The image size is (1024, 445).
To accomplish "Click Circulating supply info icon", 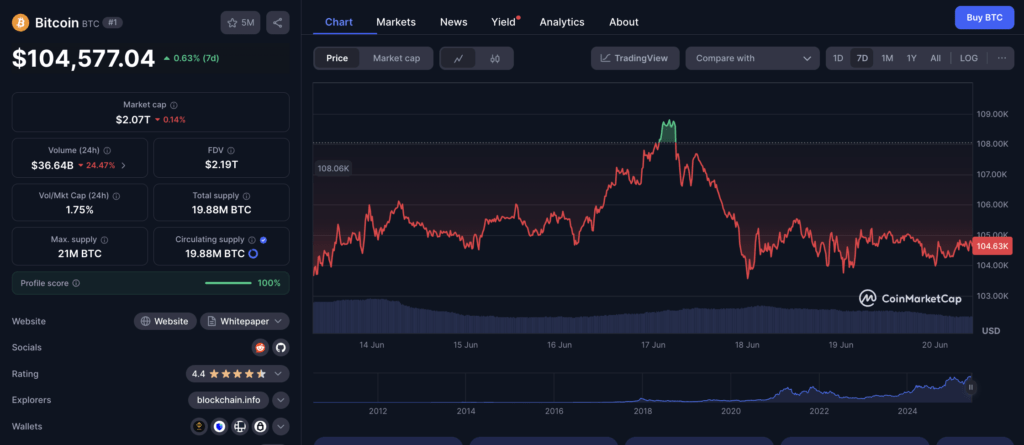I will (x=252, y=240).
